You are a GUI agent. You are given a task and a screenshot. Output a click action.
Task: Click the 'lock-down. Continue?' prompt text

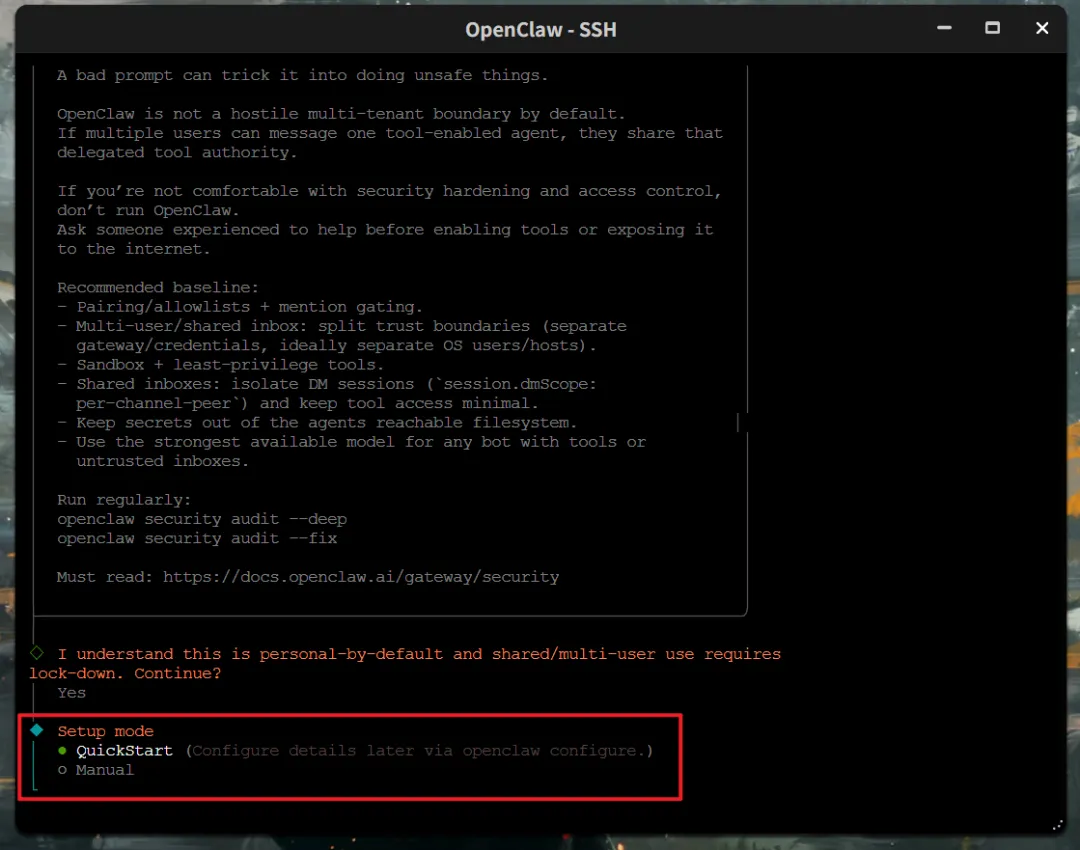[x=125, y=674]
